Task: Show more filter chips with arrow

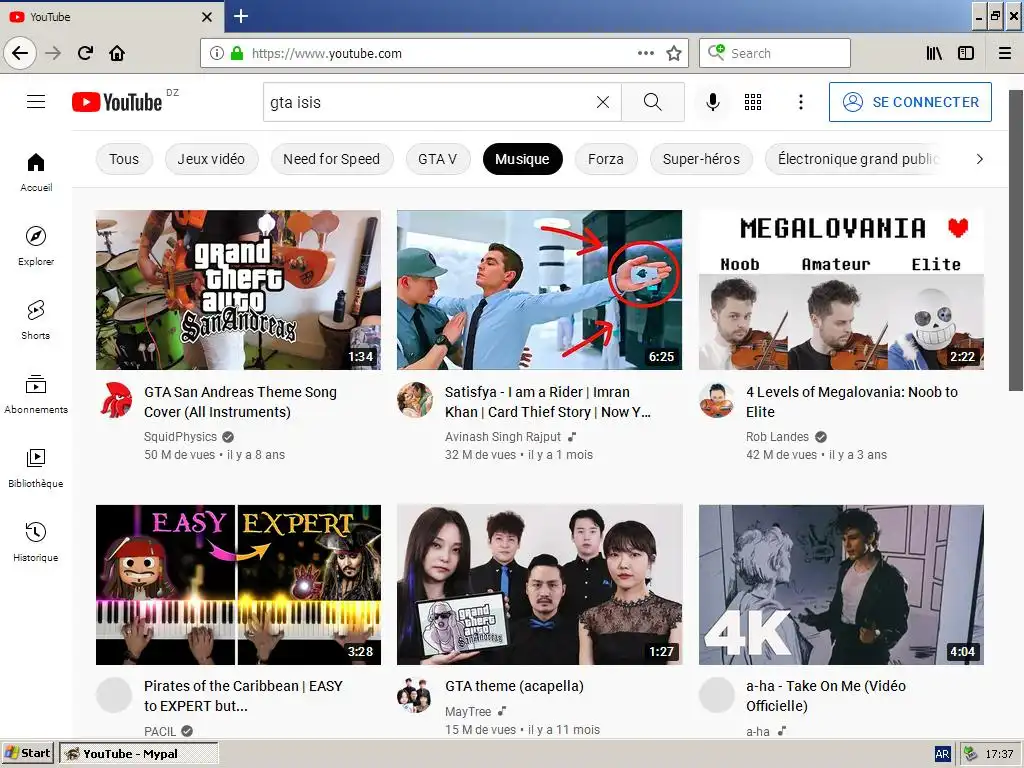Action: click(979, 159)
